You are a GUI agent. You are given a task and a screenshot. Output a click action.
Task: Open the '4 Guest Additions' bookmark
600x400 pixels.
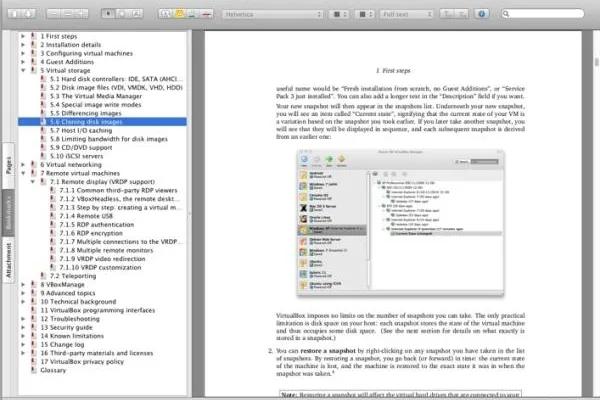coord(67,62)
